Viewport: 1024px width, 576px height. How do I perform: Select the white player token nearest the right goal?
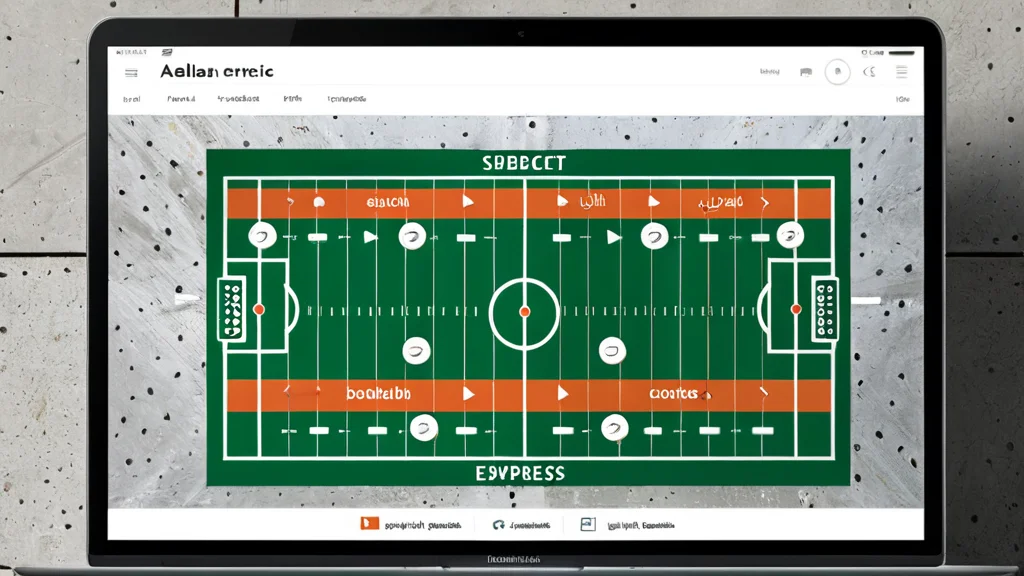(790, 234)
